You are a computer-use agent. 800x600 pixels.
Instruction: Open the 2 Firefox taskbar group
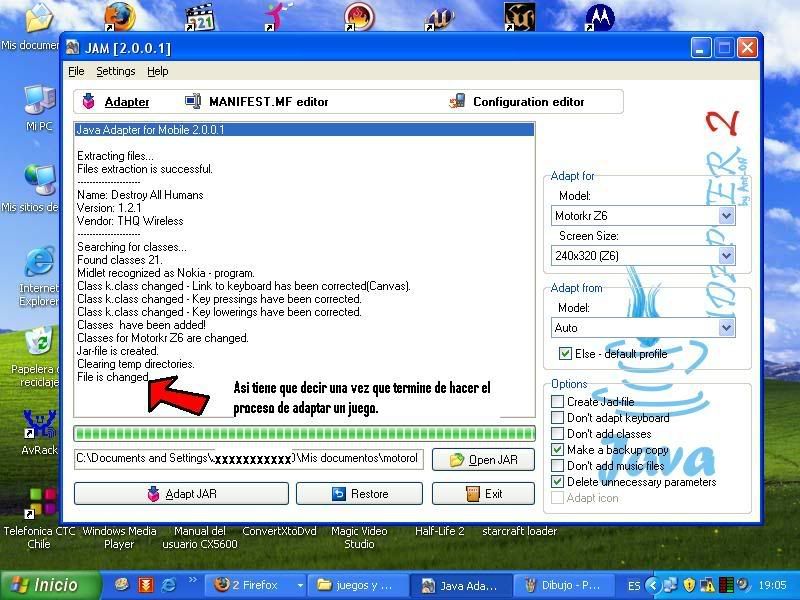click(x=255, y=585)
